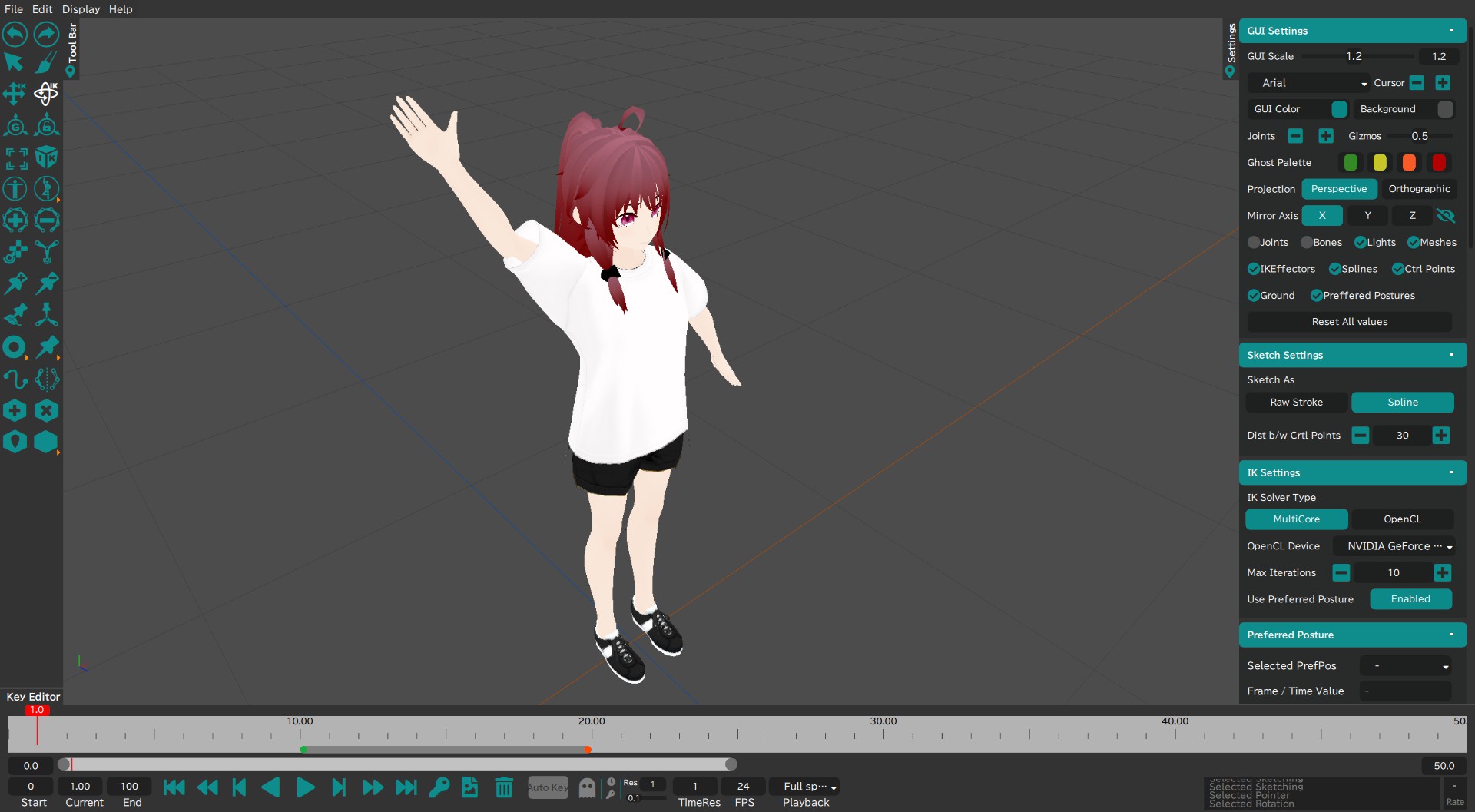This screenshot has width=1475, height=812.
Task: Collapse the GUI Settings panel
Action: tap(1452, 31)
